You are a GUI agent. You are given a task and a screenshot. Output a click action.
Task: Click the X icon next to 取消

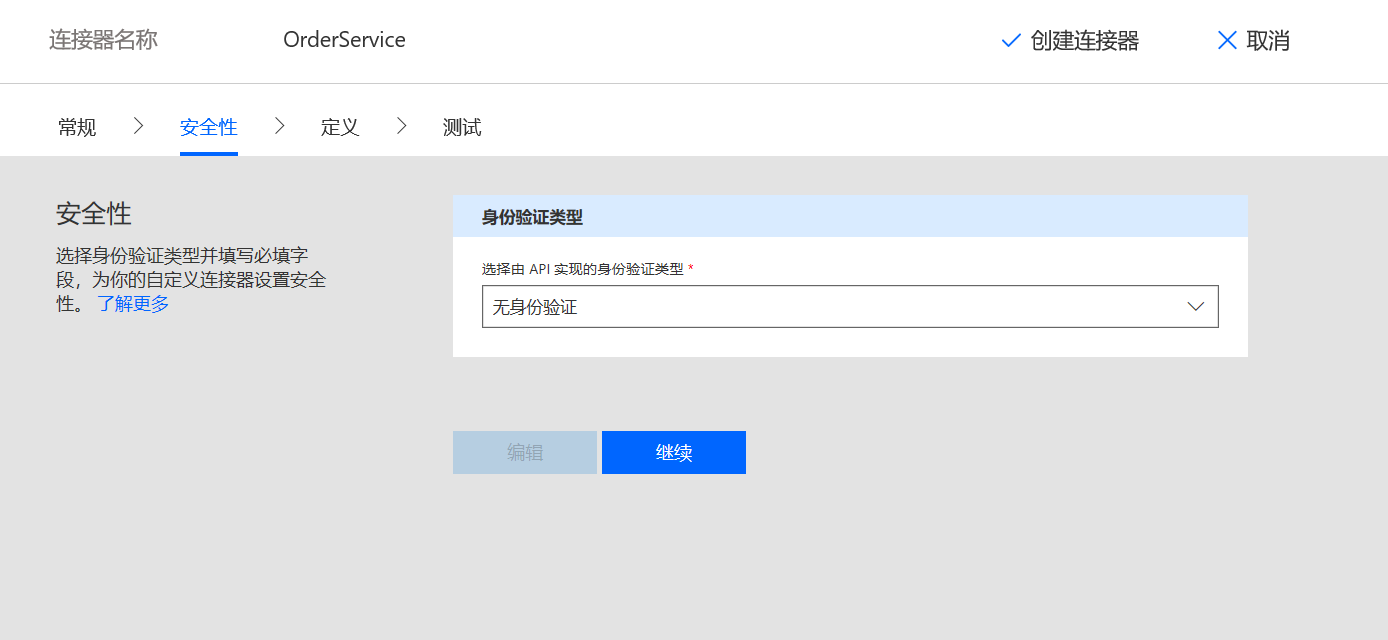[x=1227, y=40]
